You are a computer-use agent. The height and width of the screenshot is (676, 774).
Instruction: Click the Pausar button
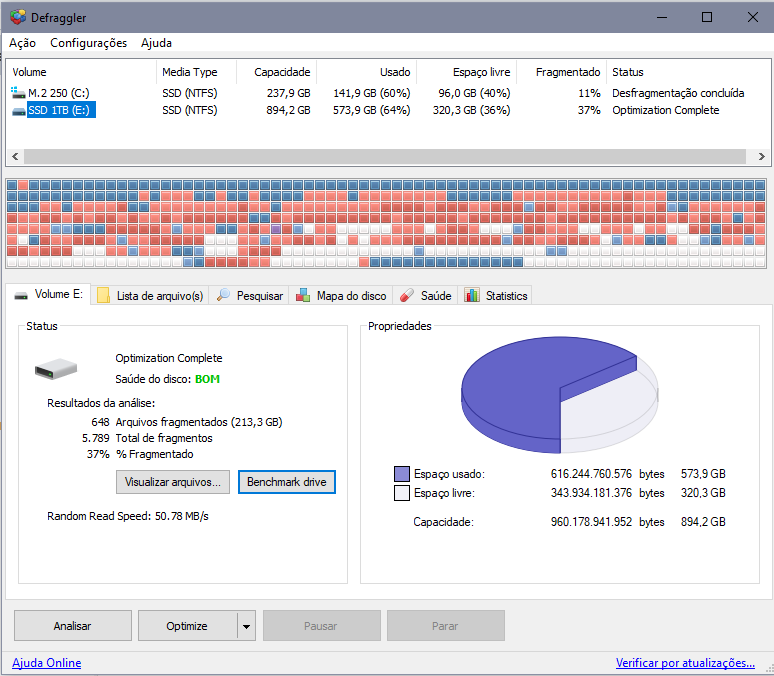coord(321,626)
